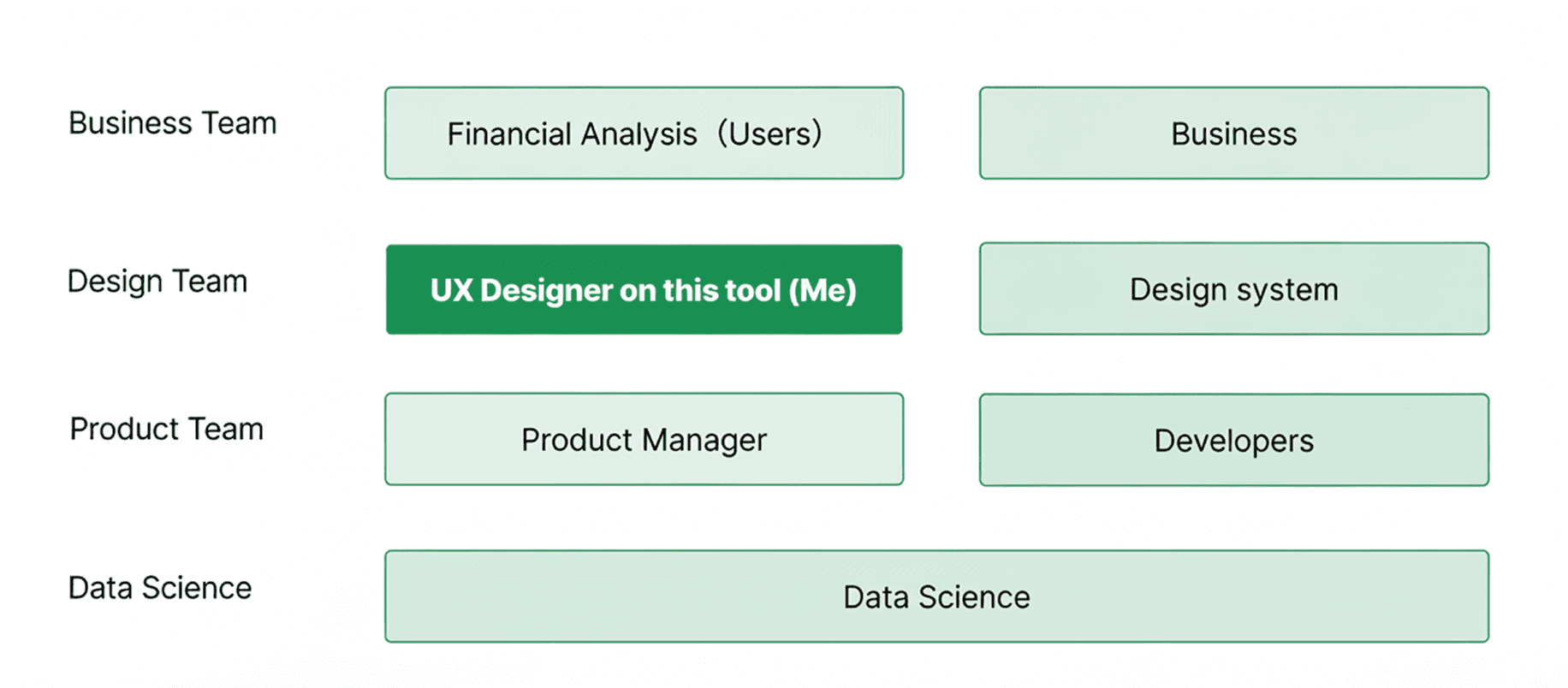The width and height of the screenshot is (1568, 688).
Task: Click the dark green UX Designer box
Action: point(644,289)
